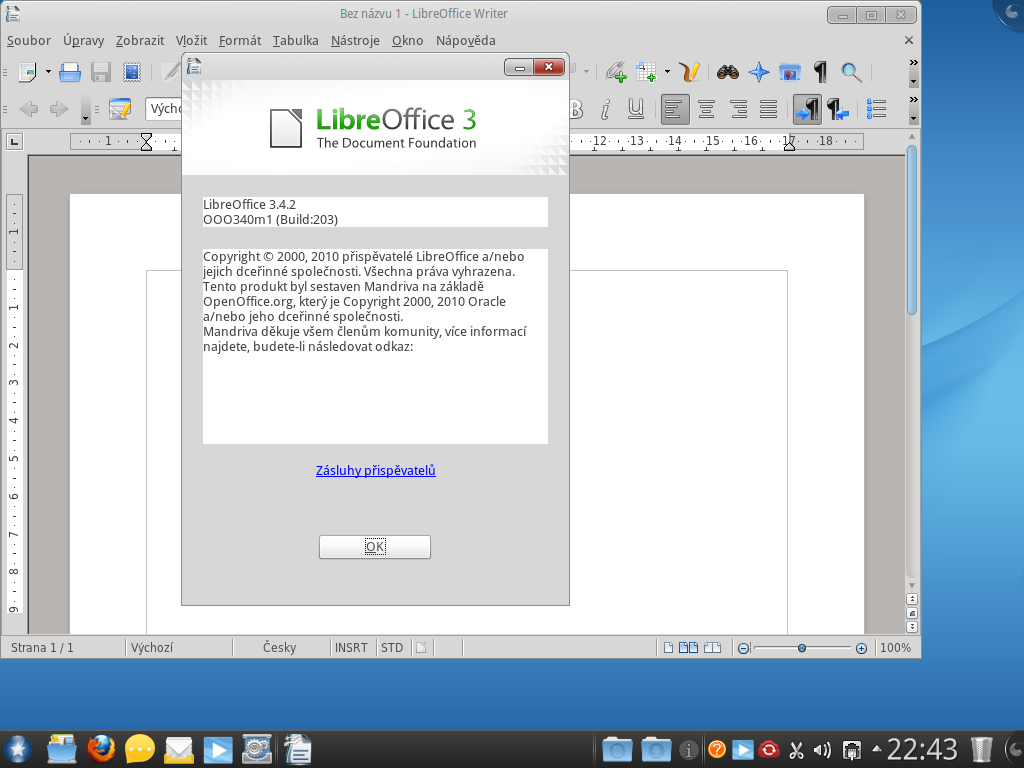
Task: Enable Align Right paragraph alignment
Action: [738, 109]
